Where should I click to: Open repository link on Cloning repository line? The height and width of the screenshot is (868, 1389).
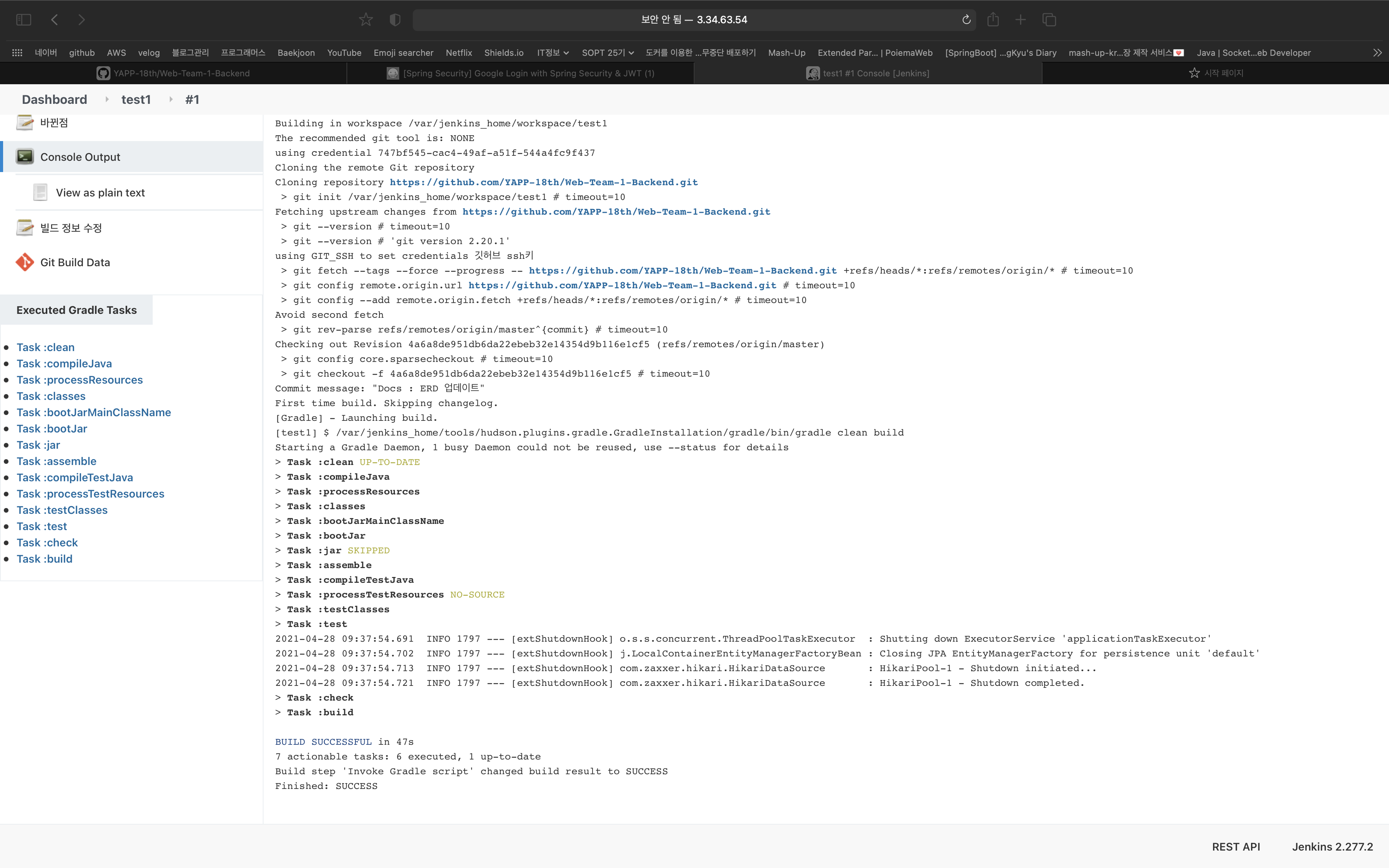click(x=543, y=182)
